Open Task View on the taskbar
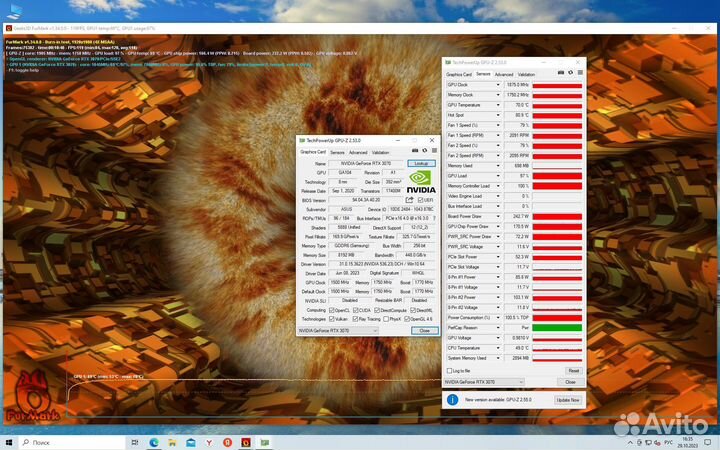The width and height of the screenshot is (720, 450). [x=135, y=442]
